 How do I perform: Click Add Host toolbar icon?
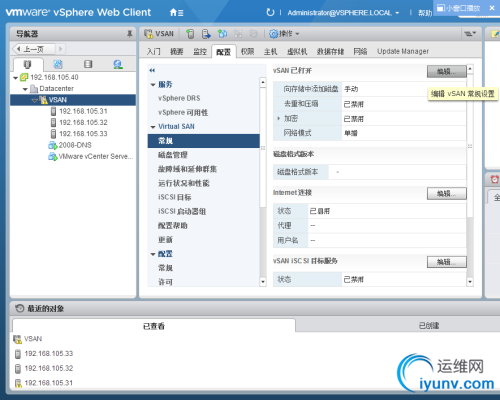point(190,34)
